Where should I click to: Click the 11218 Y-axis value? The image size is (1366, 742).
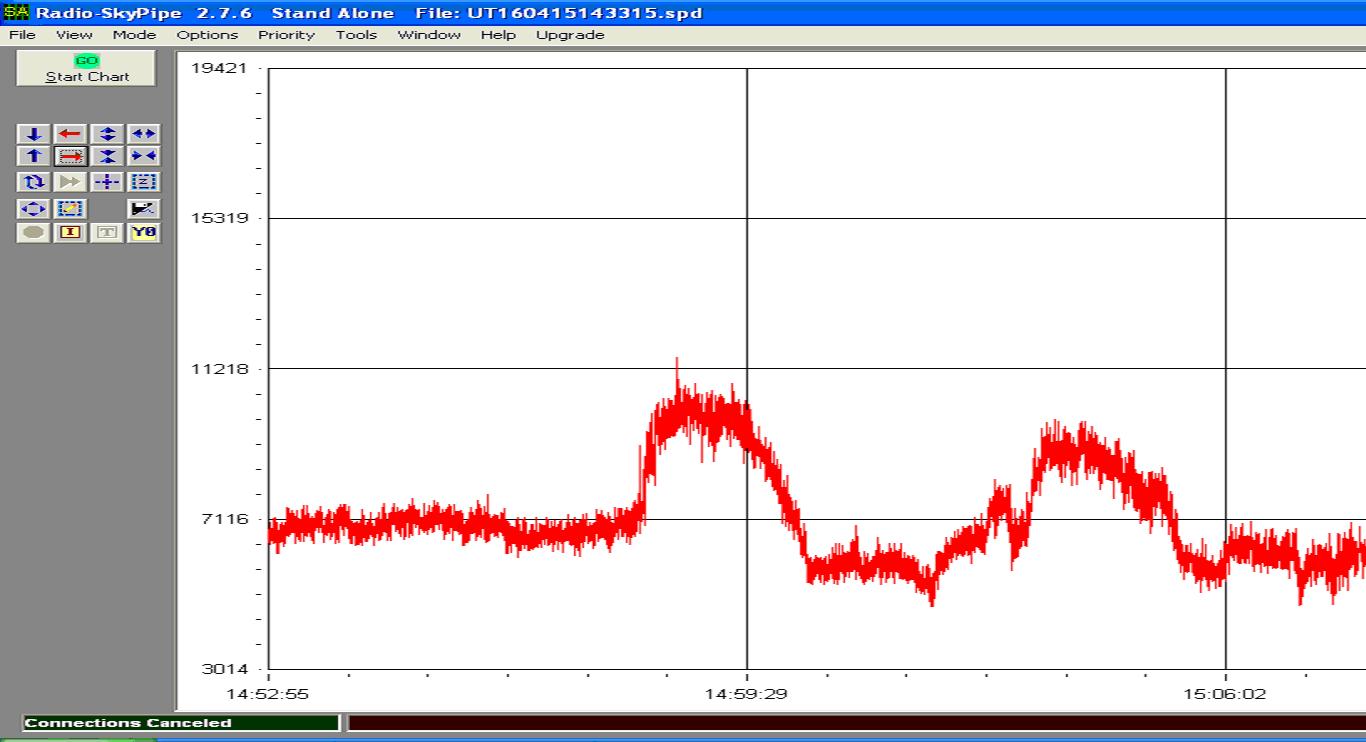click(x=218, y=369)
